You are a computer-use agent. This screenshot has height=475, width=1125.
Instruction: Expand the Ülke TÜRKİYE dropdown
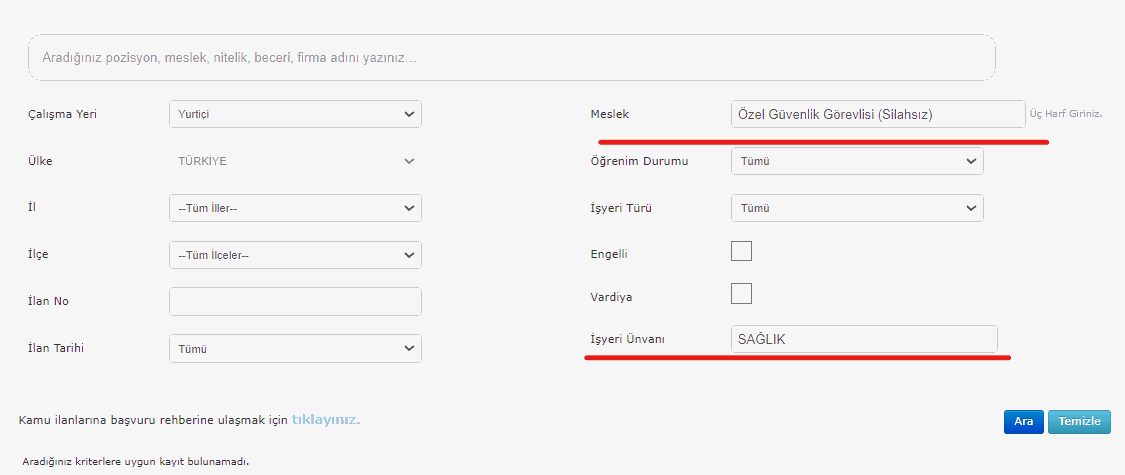click(295, 161)
